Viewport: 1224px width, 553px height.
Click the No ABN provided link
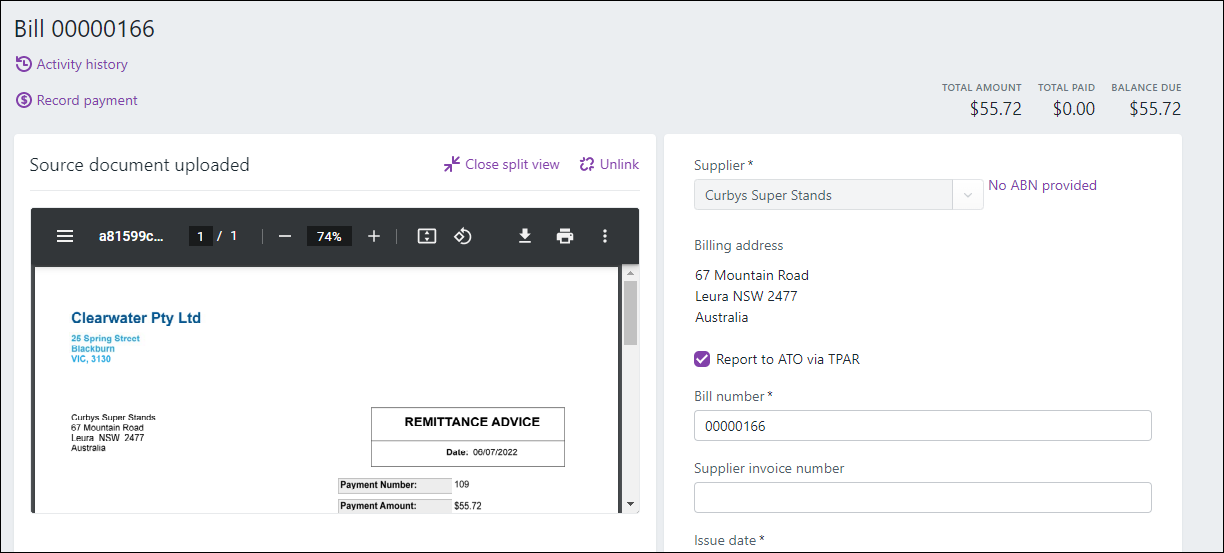[x=1042, y=185]
